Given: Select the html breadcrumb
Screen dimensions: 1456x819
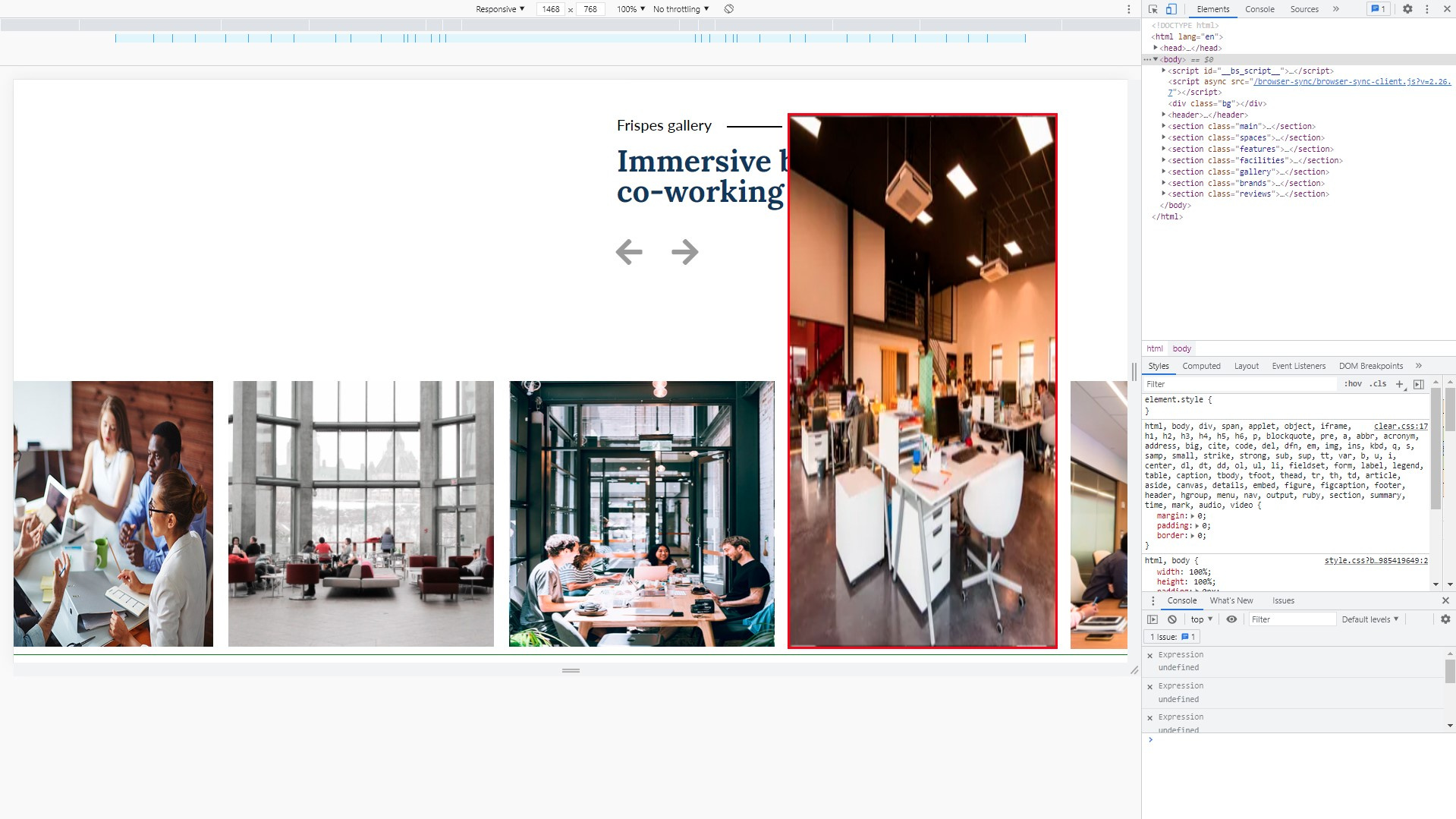Looking at the screenshot, I should click(1155, 348).
